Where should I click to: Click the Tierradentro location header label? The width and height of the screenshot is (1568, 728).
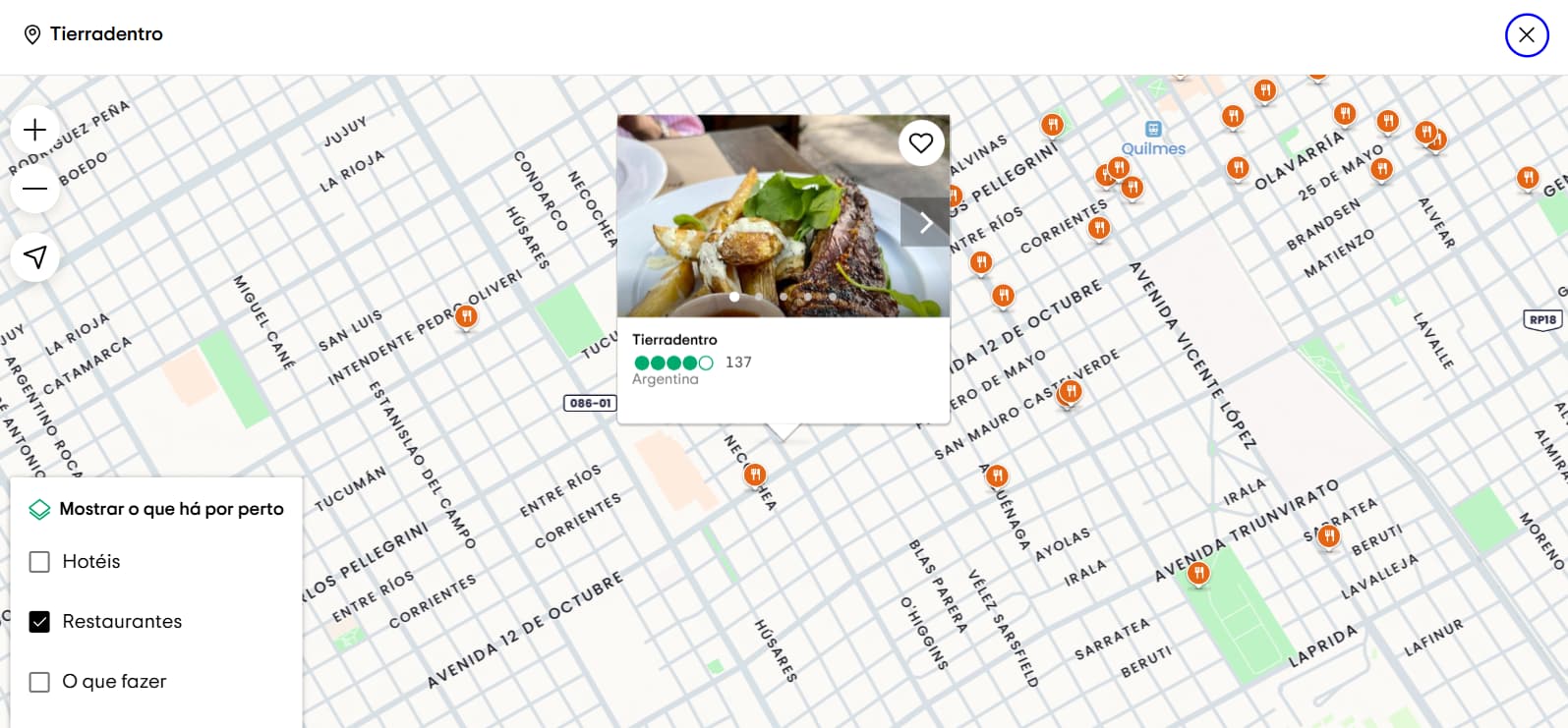pos(106,34)
